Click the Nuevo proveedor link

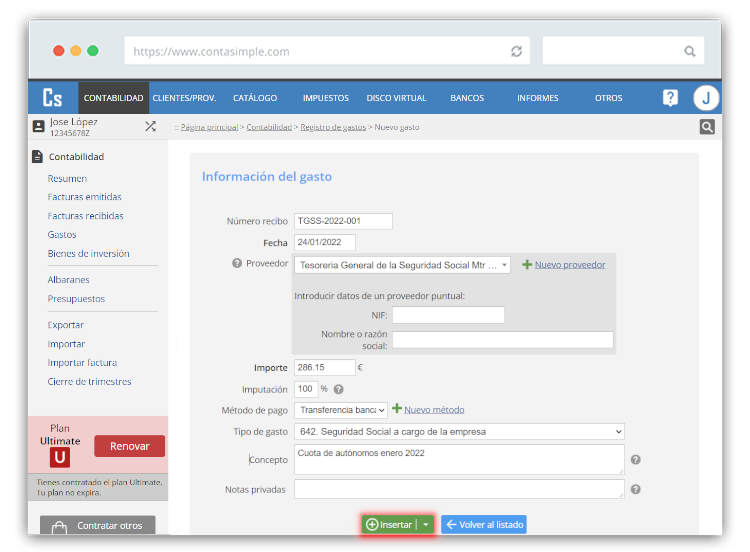(x=570, y=265)
